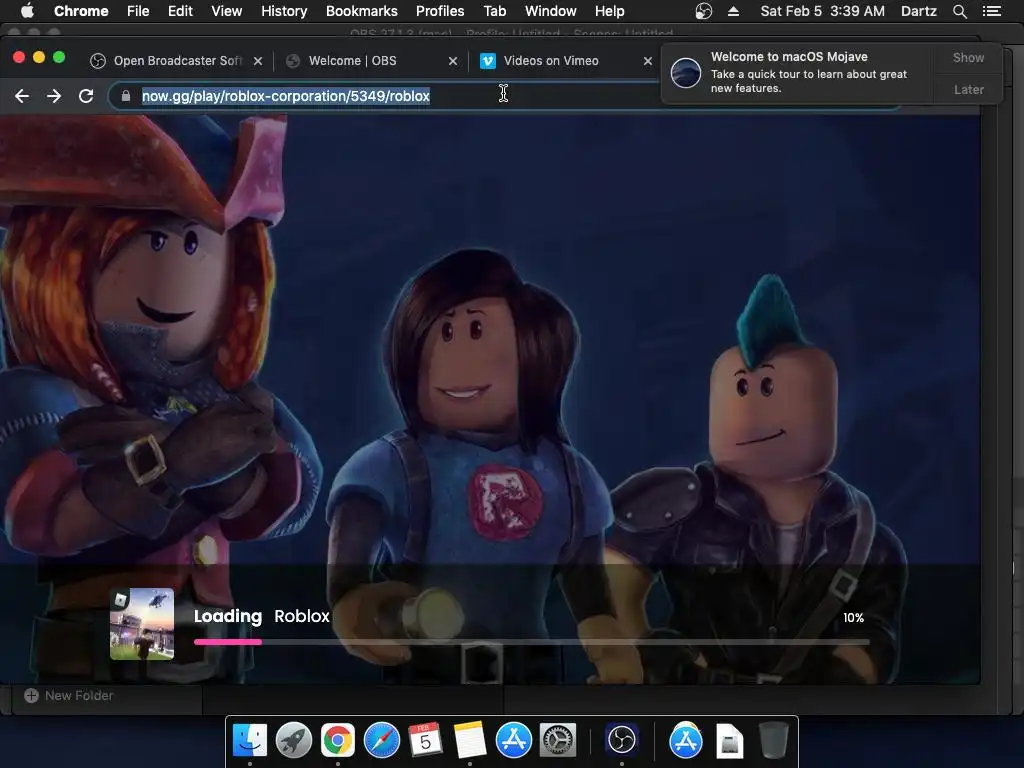The width and height of the screenshot is (1024, 768).
Task: Open Notification Center list icon
Action: (991, 11)
